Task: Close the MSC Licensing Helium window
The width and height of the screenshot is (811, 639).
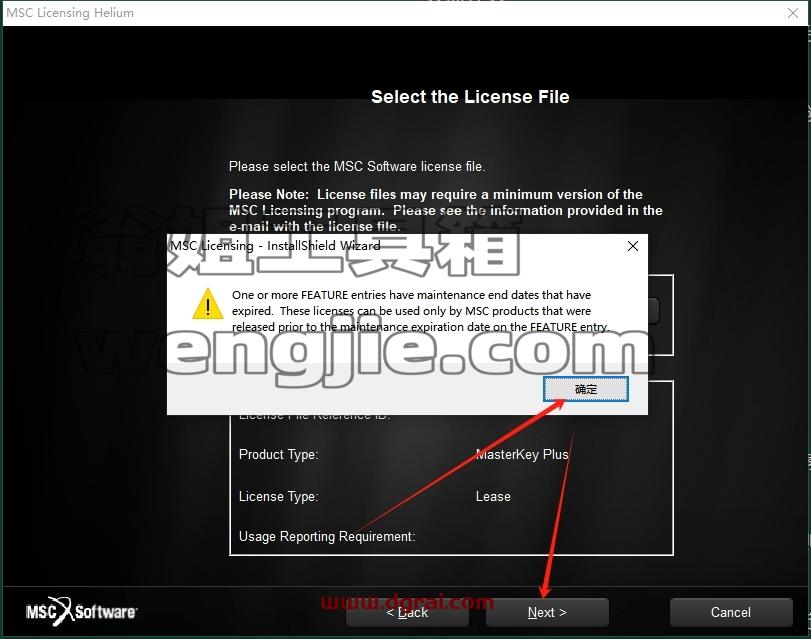Action: click(792, 13)
